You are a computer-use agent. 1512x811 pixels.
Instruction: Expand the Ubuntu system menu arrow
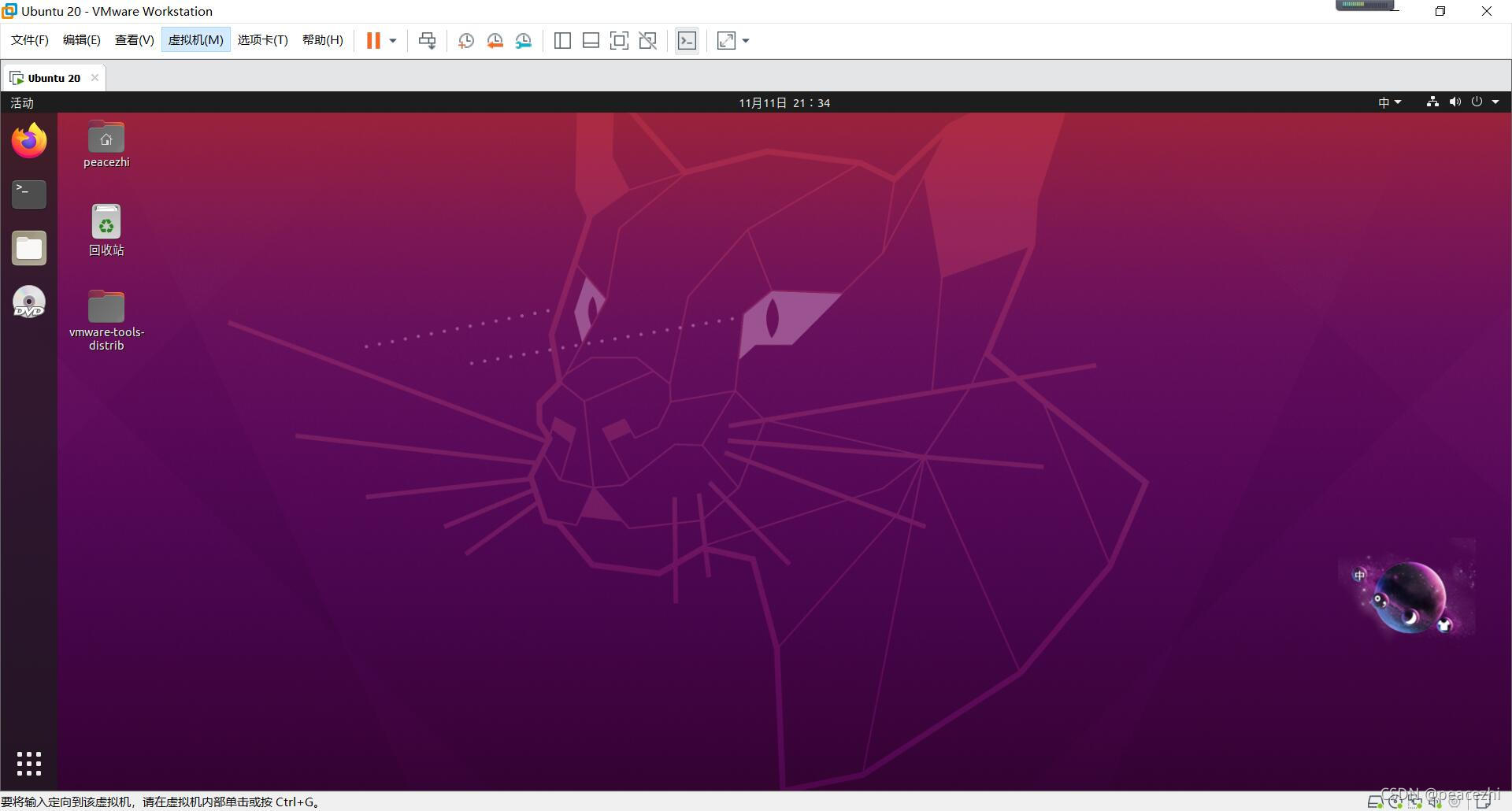[x=1495, y=102]
